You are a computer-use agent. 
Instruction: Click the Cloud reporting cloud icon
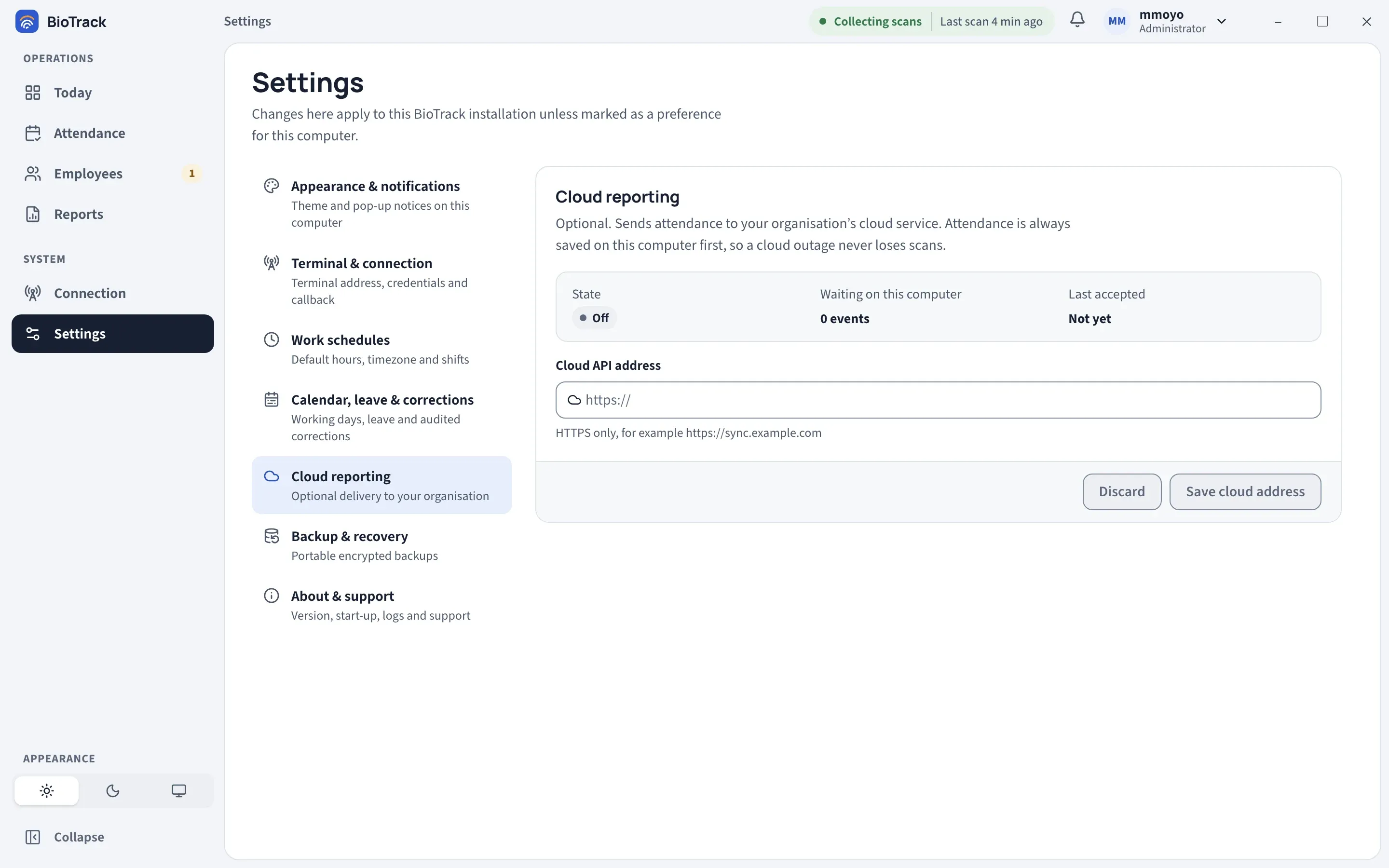pos(272,476)
